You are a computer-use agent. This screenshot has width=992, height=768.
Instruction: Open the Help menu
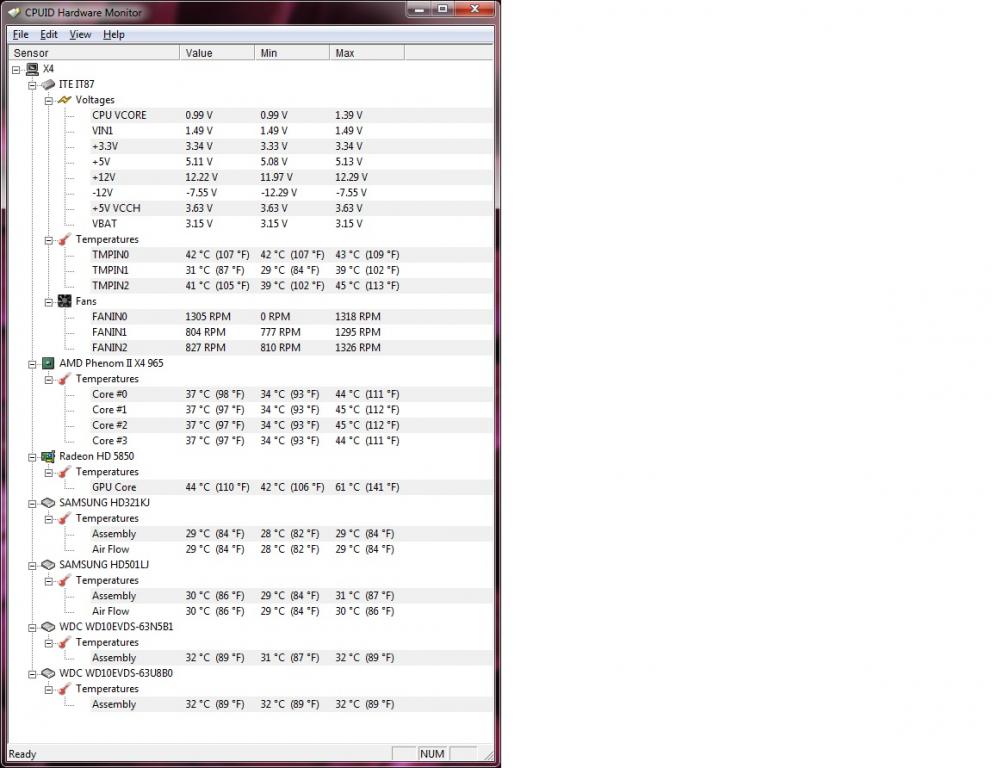click(x=114, y=35)
